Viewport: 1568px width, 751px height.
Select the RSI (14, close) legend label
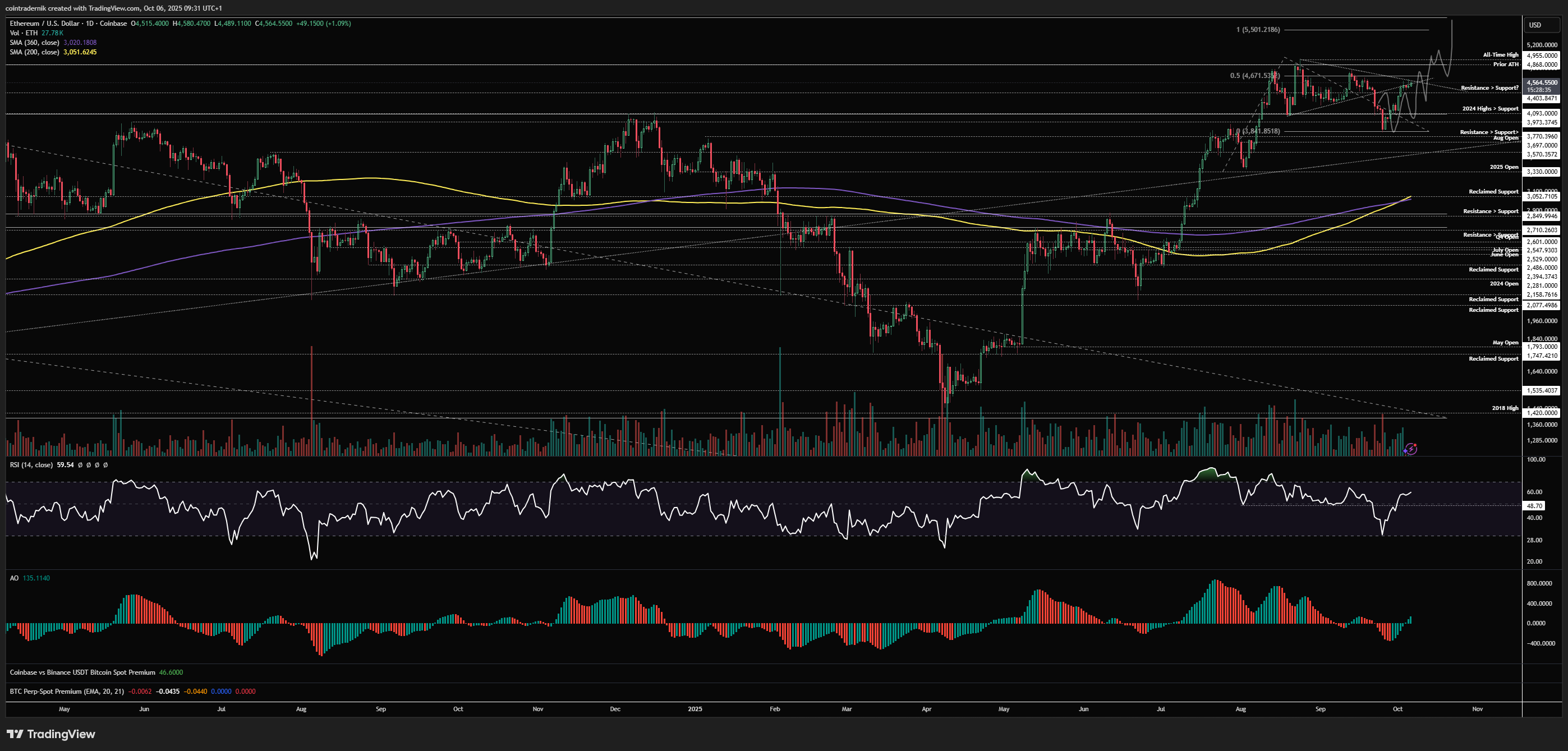click(x=31, y=465)
